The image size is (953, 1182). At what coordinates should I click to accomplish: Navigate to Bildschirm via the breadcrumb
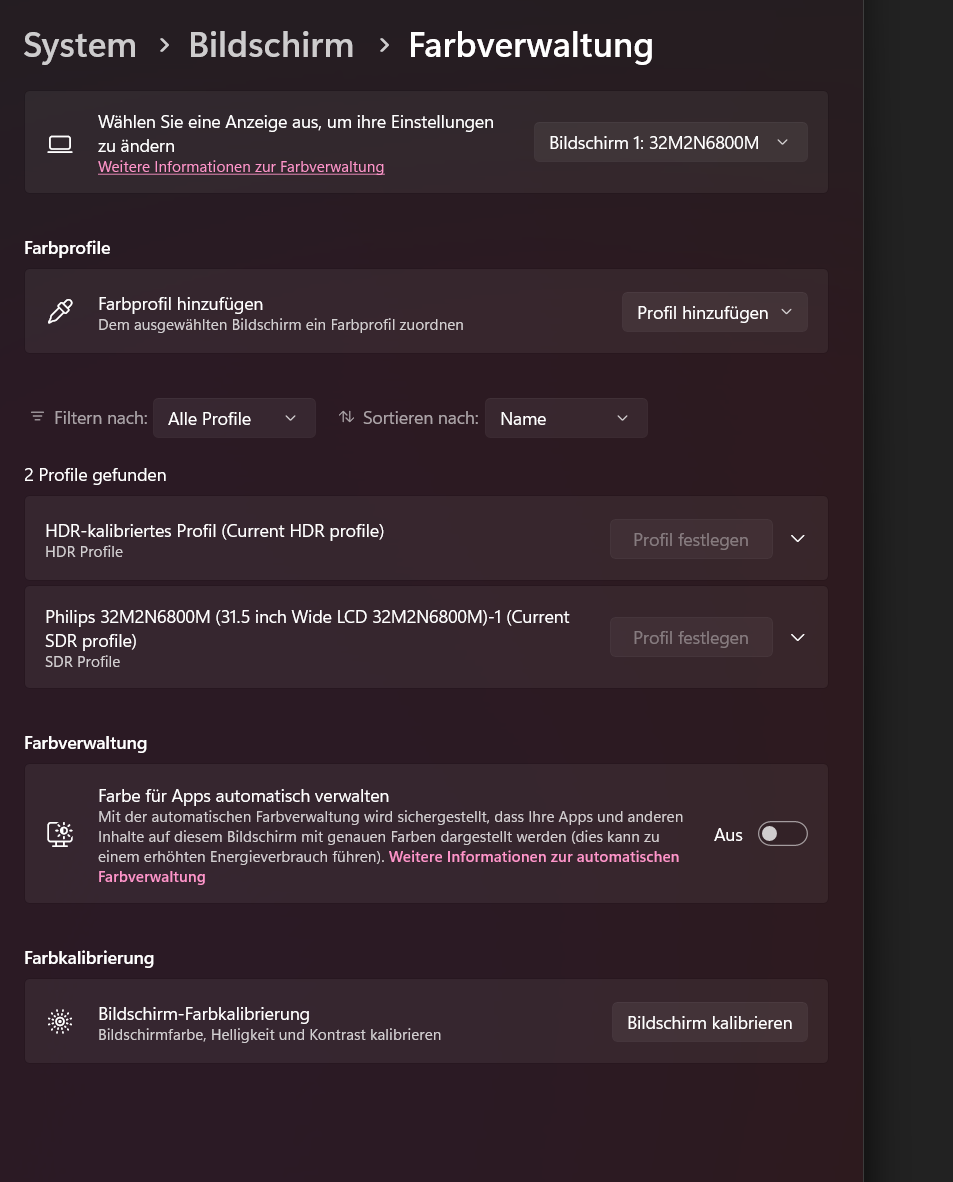[x=271, y=45]
